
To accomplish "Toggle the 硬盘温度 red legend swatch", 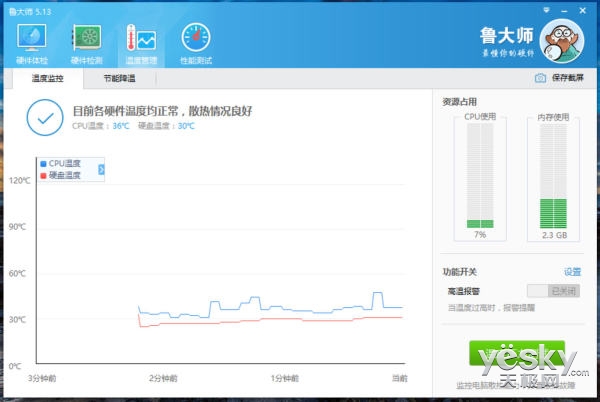I will coord(43,176).
